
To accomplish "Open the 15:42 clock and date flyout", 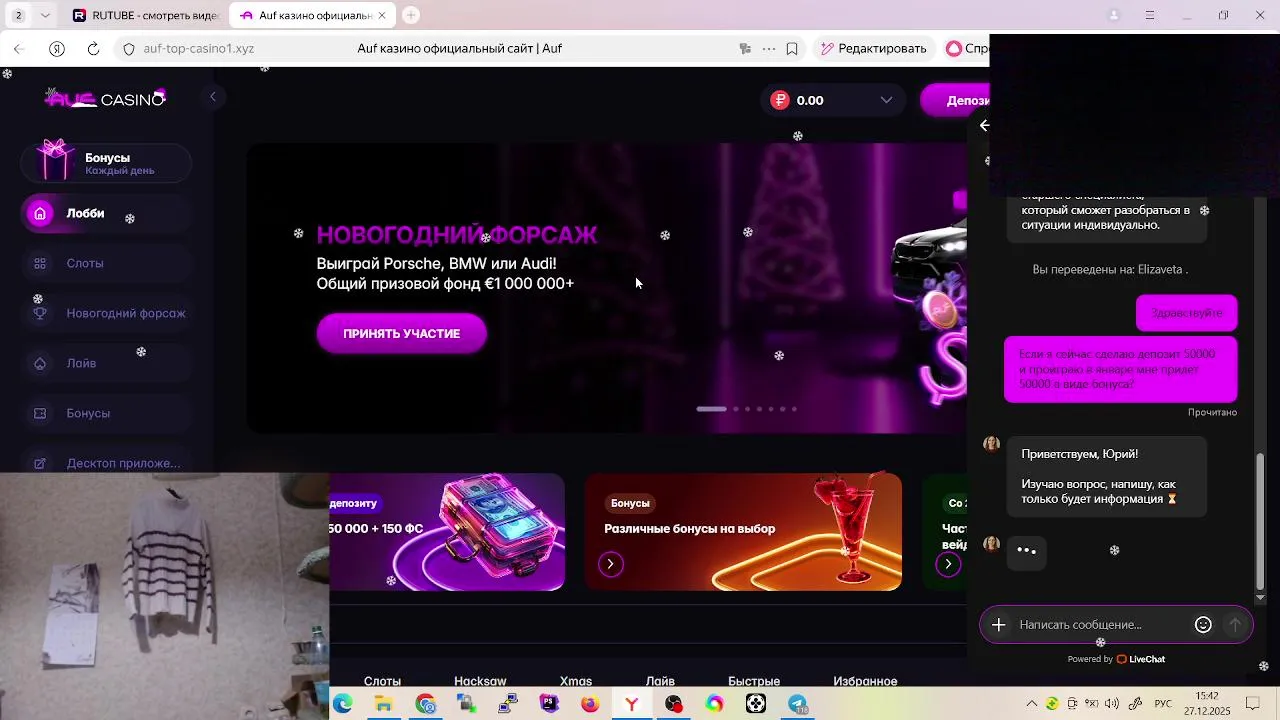I will pyautogui.click(x=1207, y=704).
